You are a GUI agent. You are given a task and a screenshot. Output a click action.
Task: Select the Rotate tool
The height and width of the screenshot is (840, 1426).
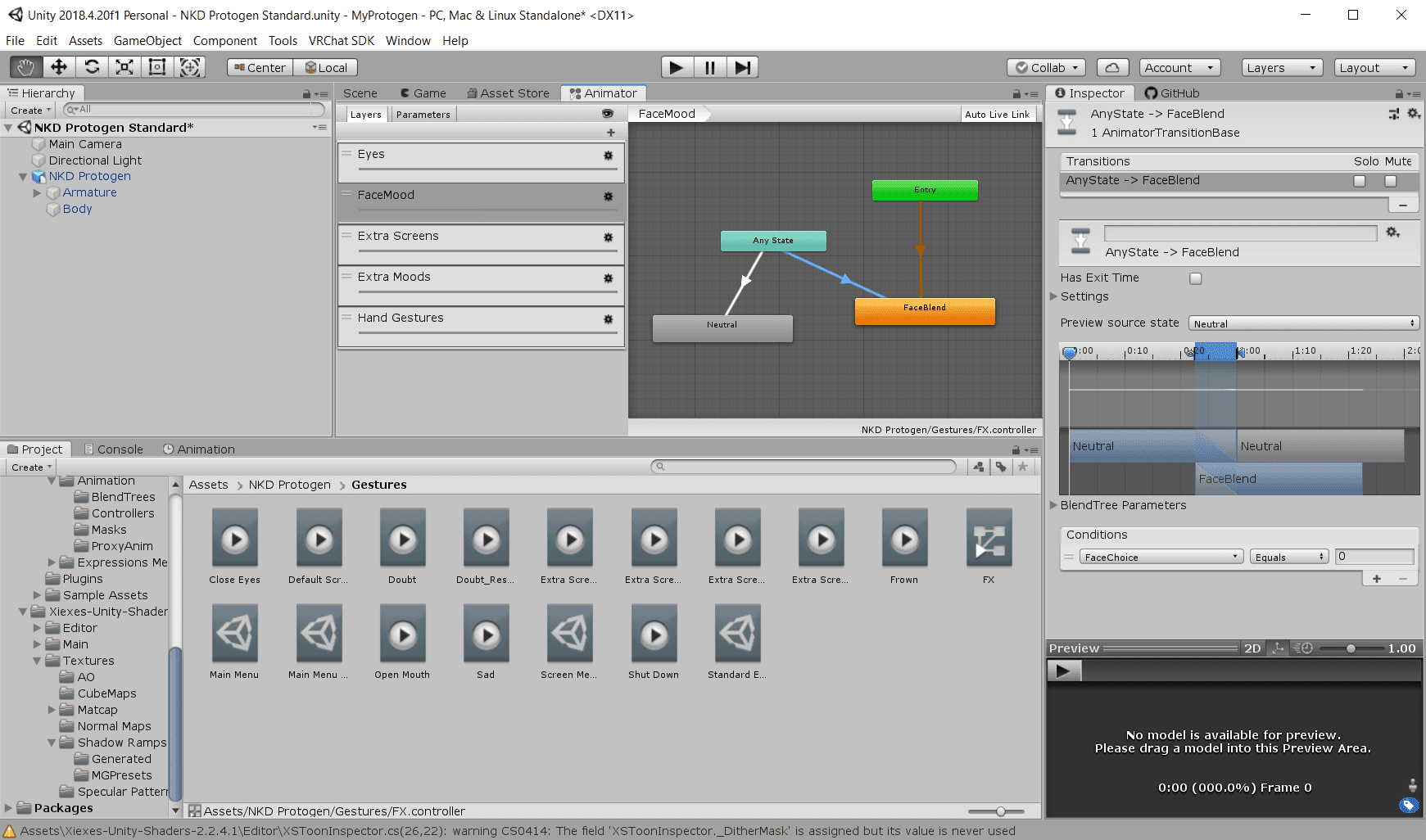[92, 67]
